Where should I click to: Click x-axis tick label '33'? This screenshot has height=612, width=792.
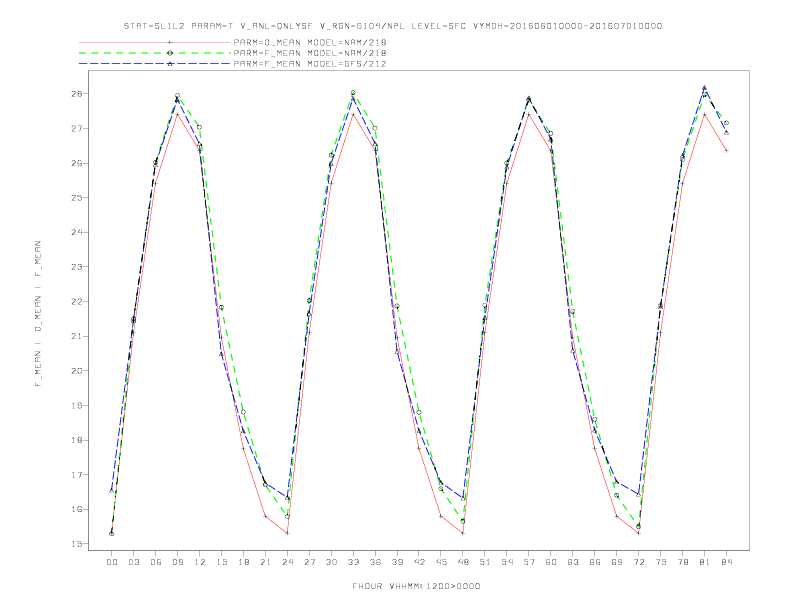tap(353, 562)
